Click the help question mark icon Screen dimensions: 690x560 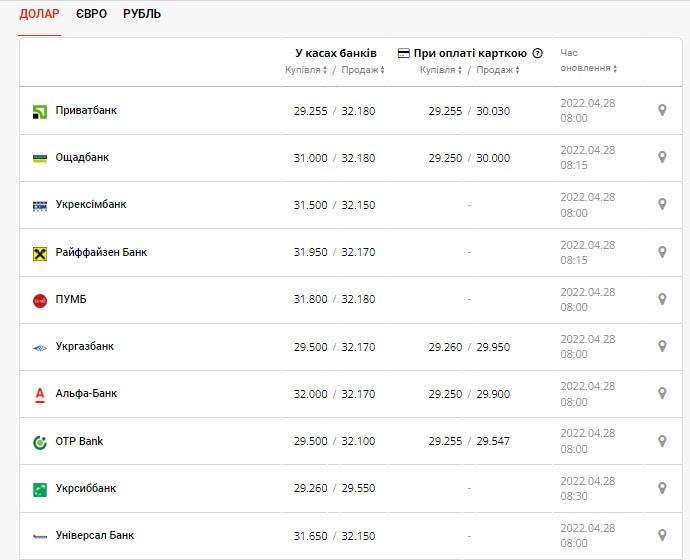(538, 53)
